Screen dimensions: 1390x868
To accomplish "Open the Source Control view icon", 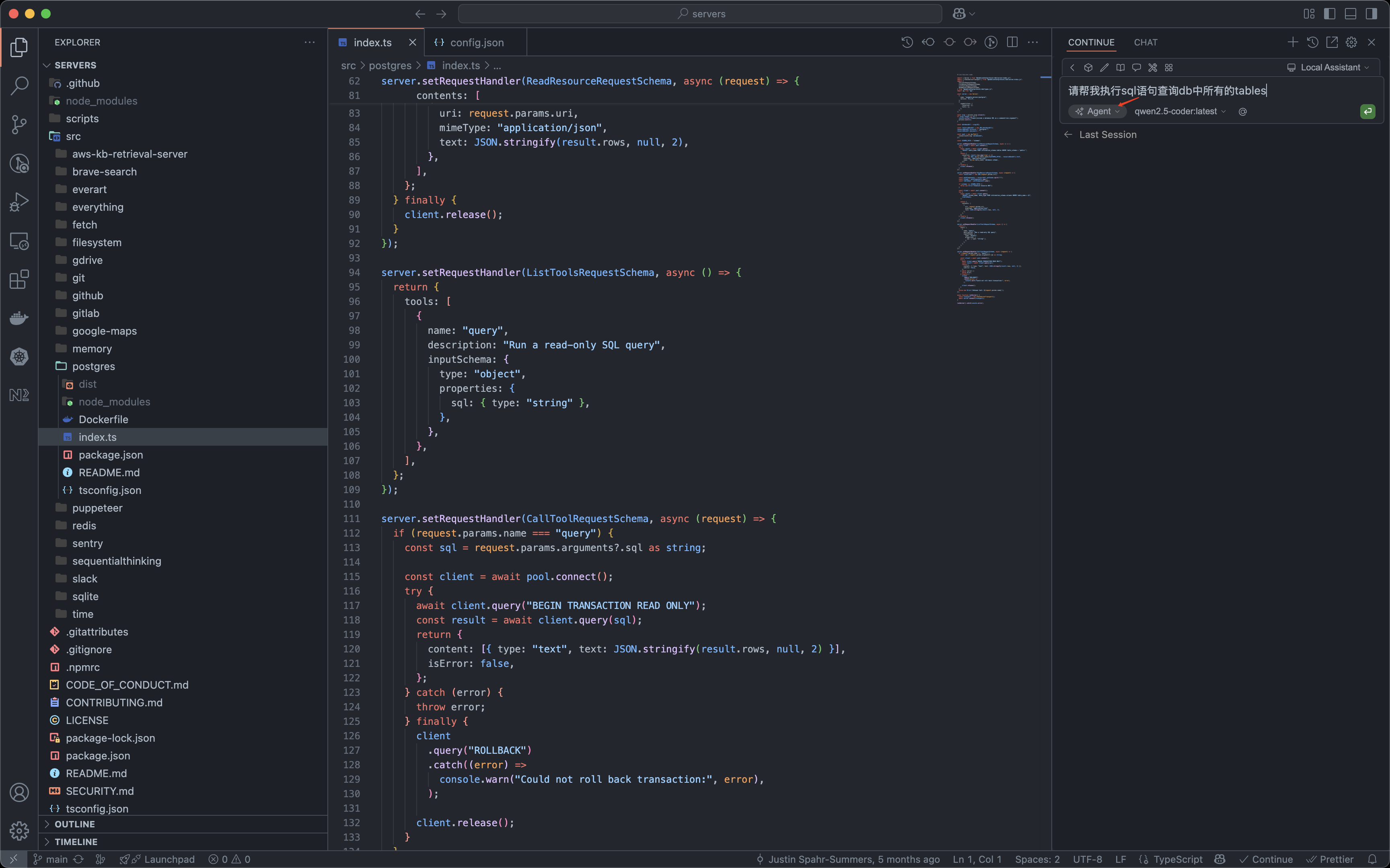I will (x=19, y=124).
